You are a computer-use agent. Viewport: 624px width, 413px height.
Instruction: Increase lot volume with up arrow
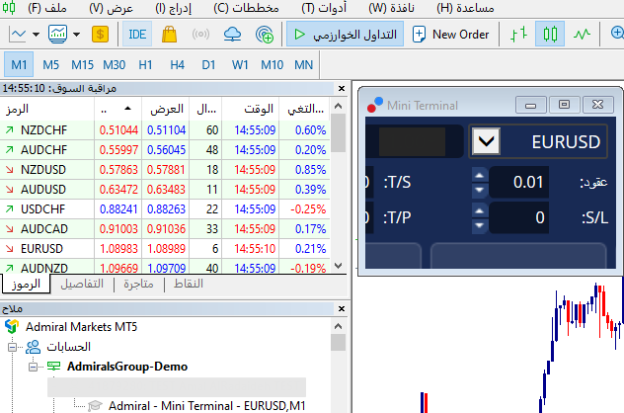tap(480, 175)
